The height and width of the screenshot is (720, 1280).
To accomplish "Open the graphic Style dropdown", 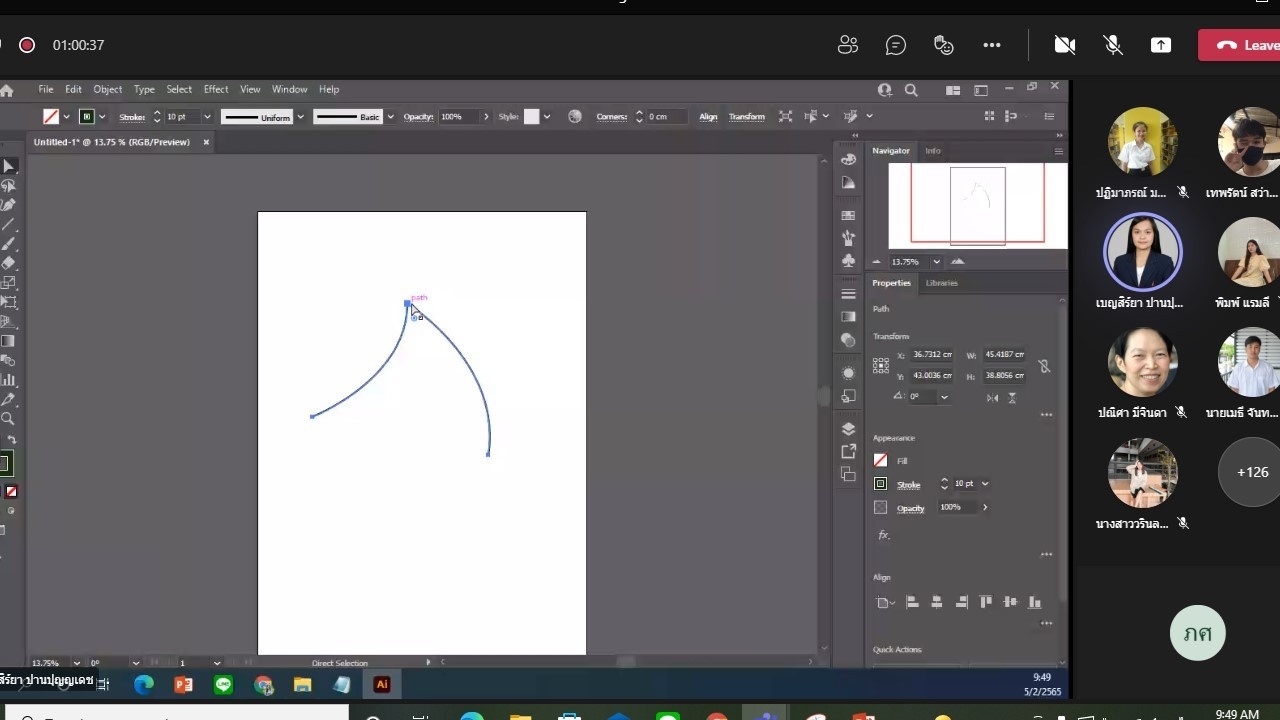I will (546, 117).
